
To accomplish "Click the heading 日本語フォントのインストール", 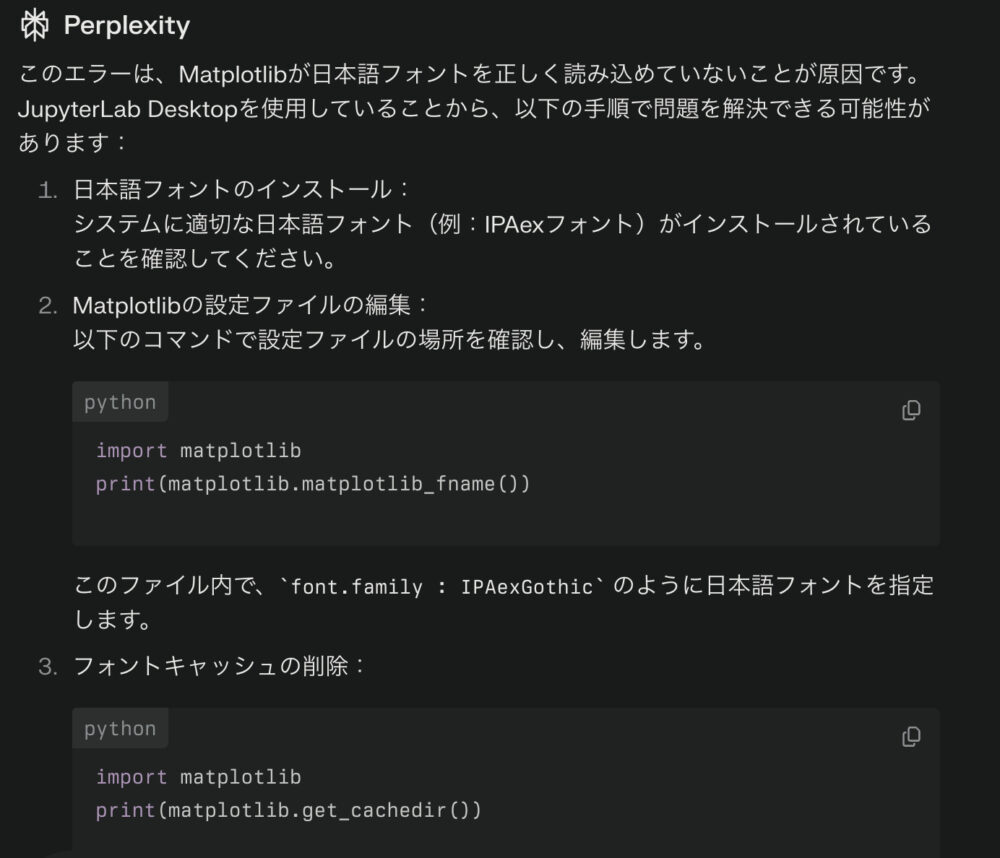I will coord(240,189).
